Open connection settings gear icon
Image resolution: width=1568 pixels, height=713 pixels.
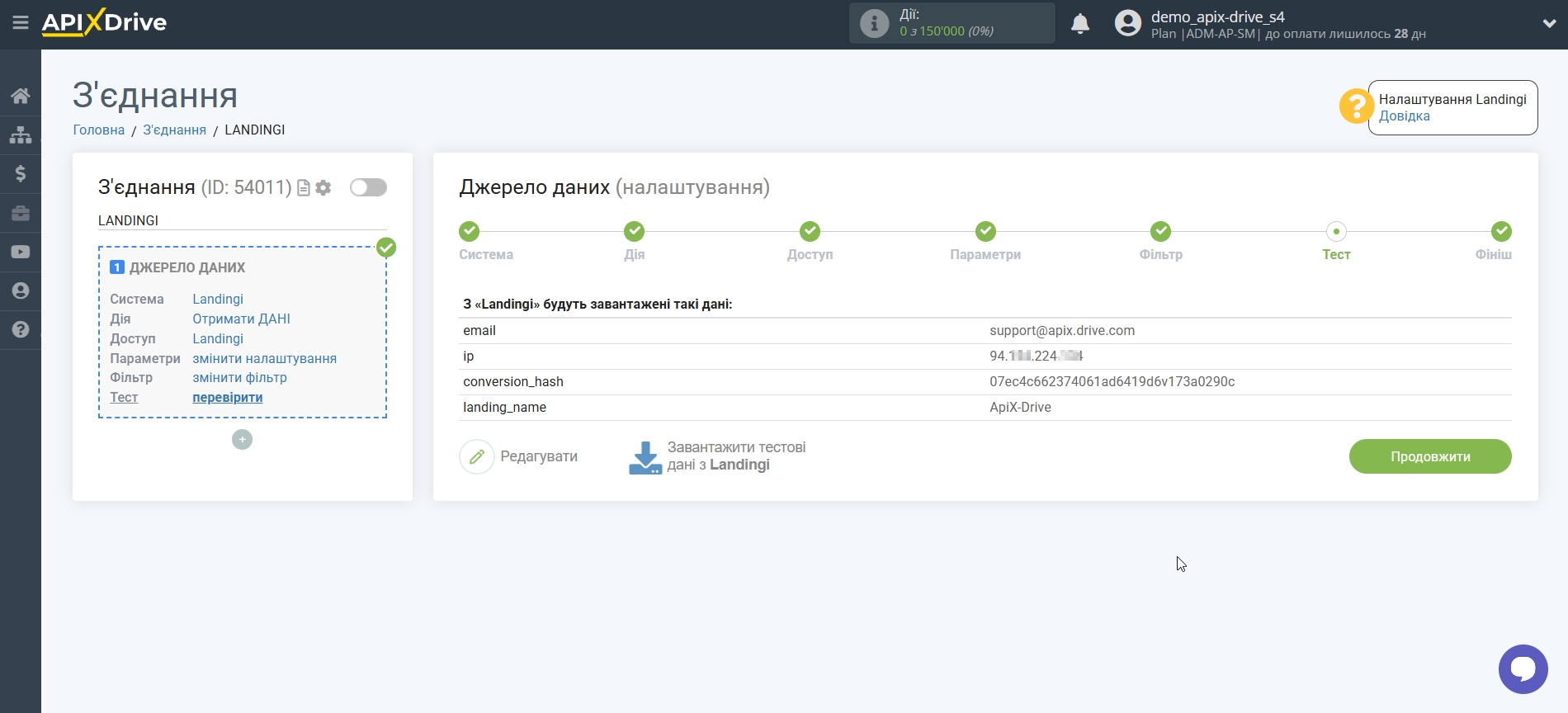(x=324, y=188)
